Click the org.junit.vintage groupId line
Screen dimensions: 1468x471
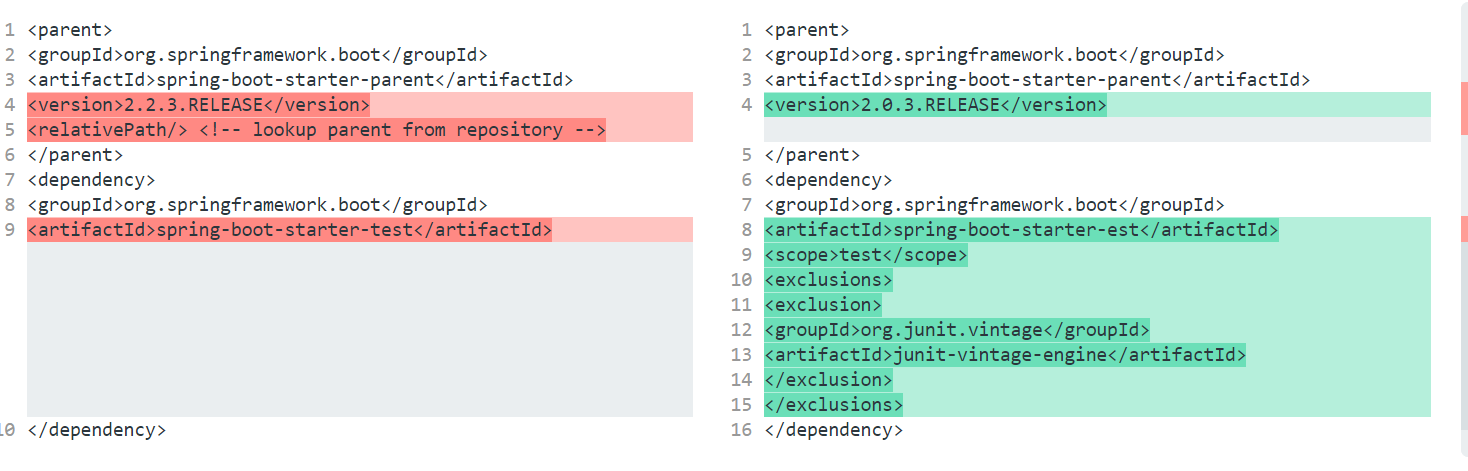click(x=957, y=330)
